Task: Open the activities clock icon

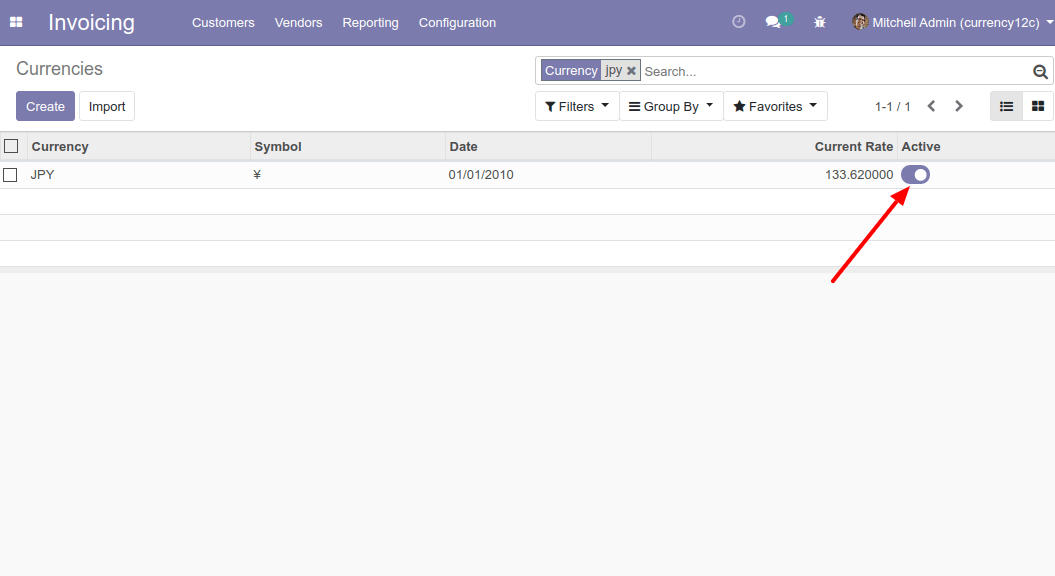Action: coord(739,22)
